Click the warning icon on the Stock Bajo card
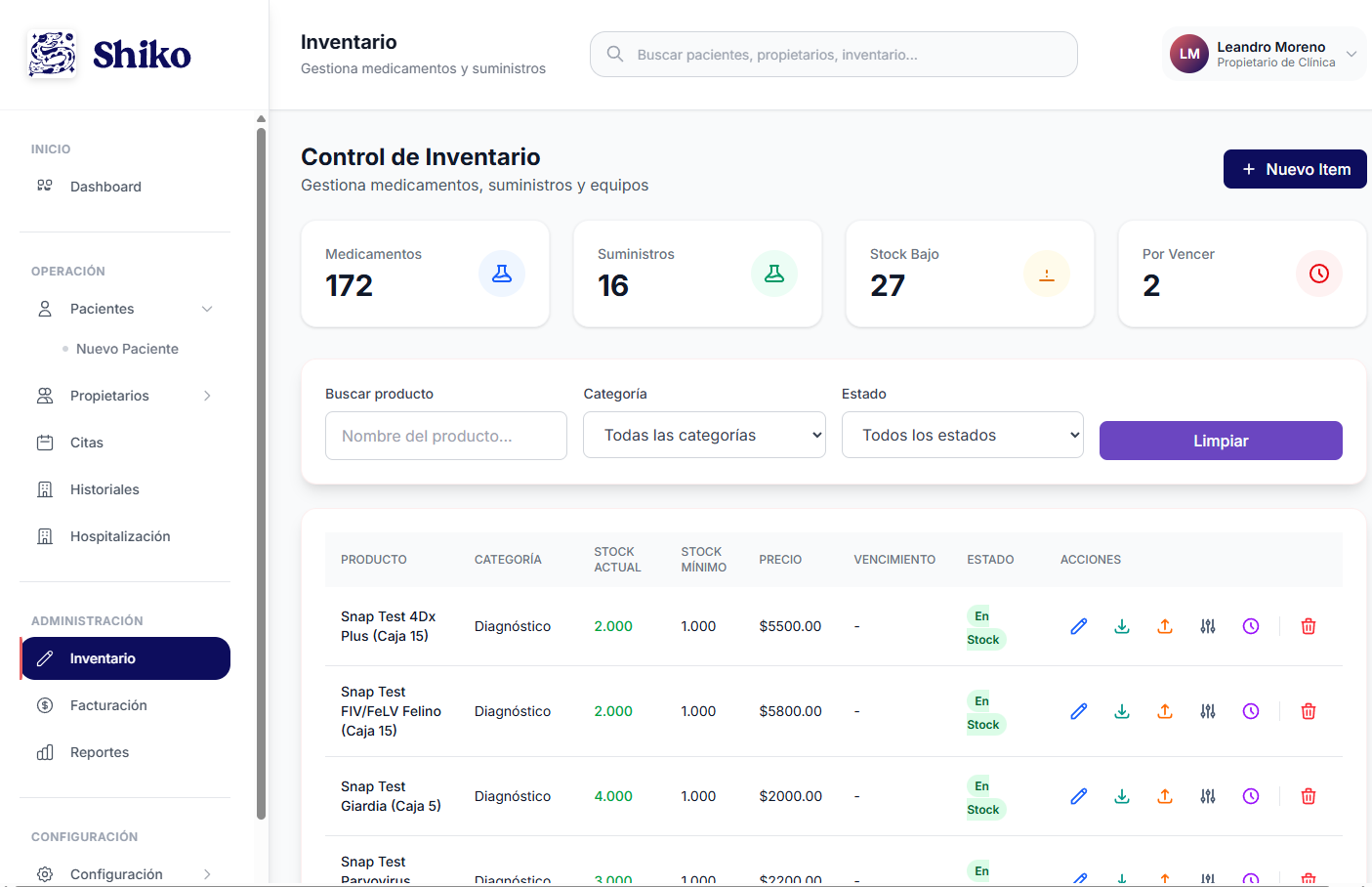The height and width of the screenshot is (887, 1372). pyautogui.click(x=1047, y=274)
